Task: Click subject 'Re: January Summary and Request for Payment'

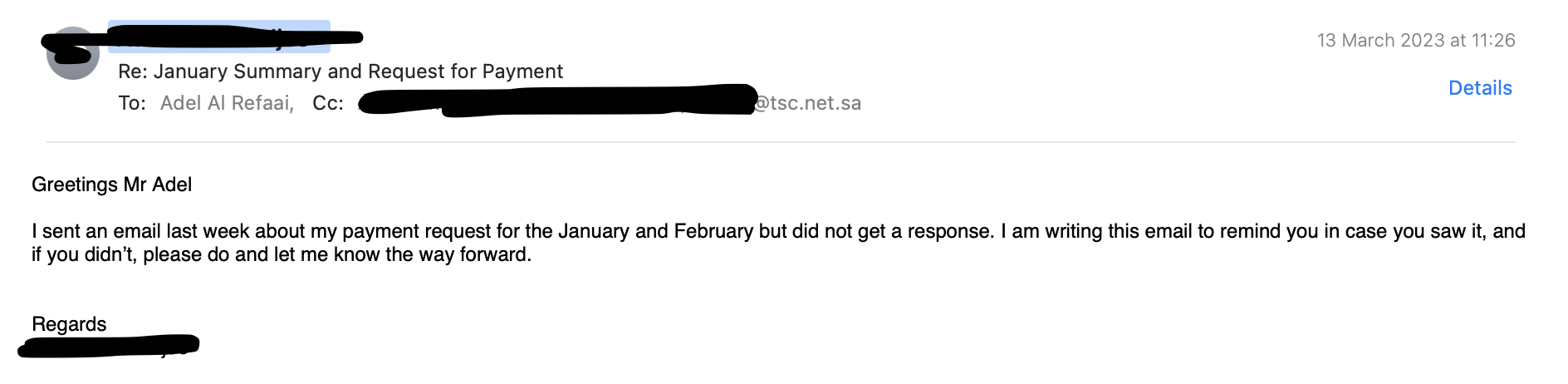Action: (341, 71)
